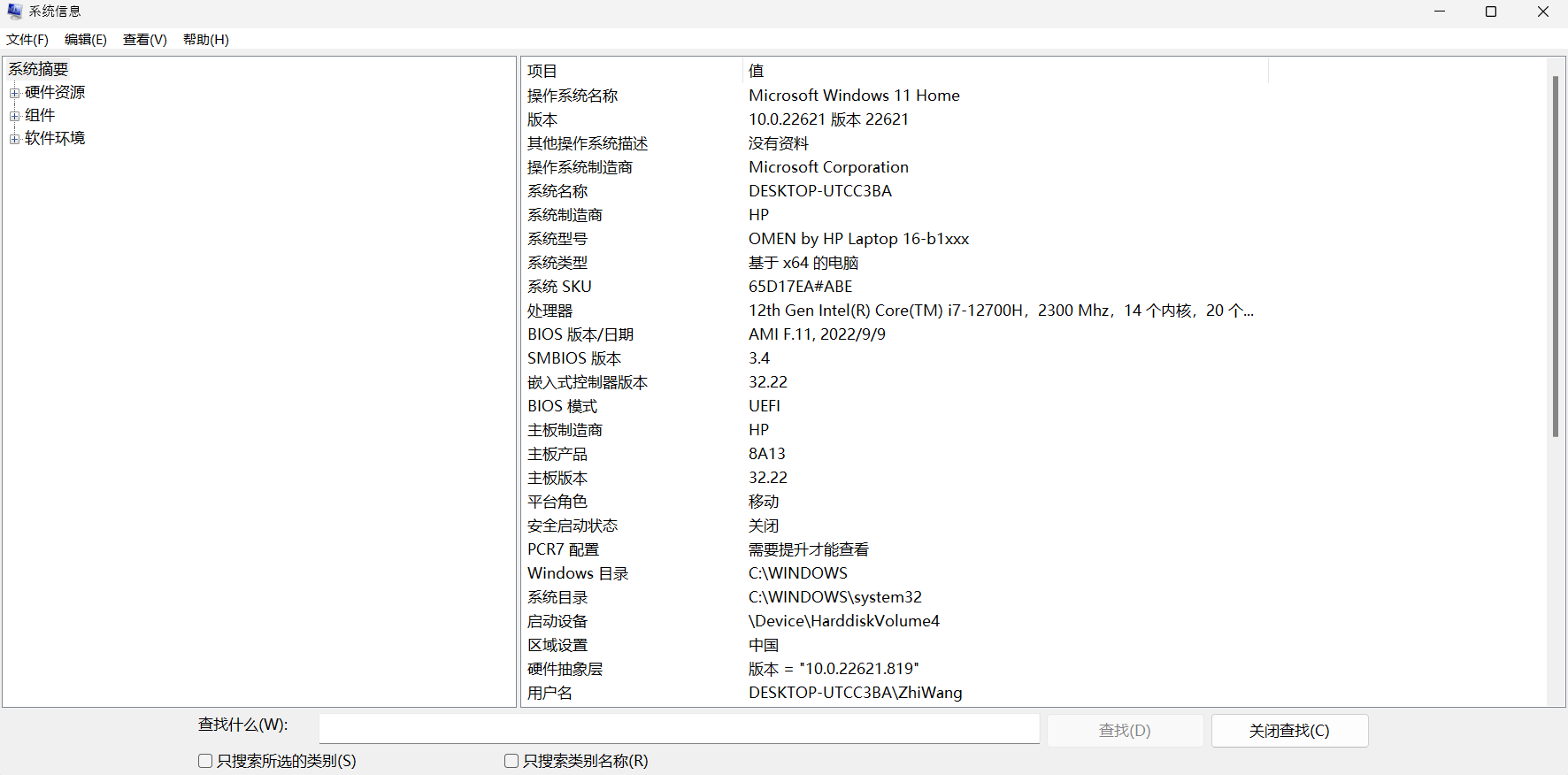Screen dimensions: 1568x775
Task: Select the value DESKTOP-UTCC3BA
Action: (820, 191)
